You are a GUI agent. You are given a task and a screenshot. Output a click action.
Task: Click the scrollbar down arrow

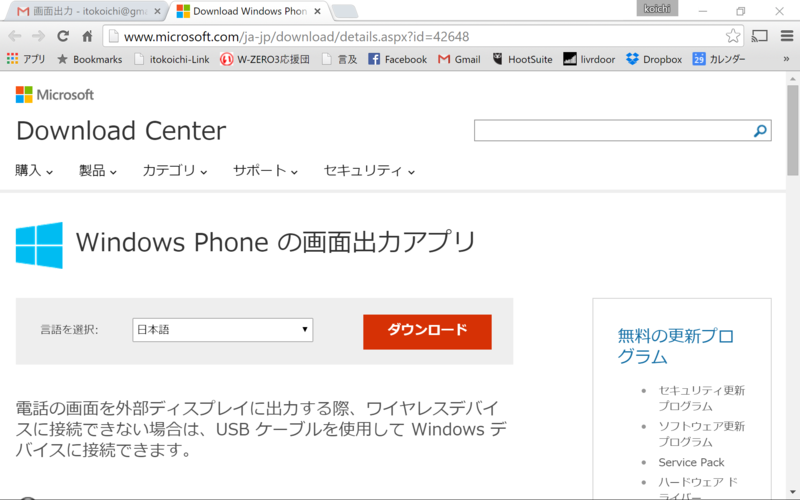792,493
